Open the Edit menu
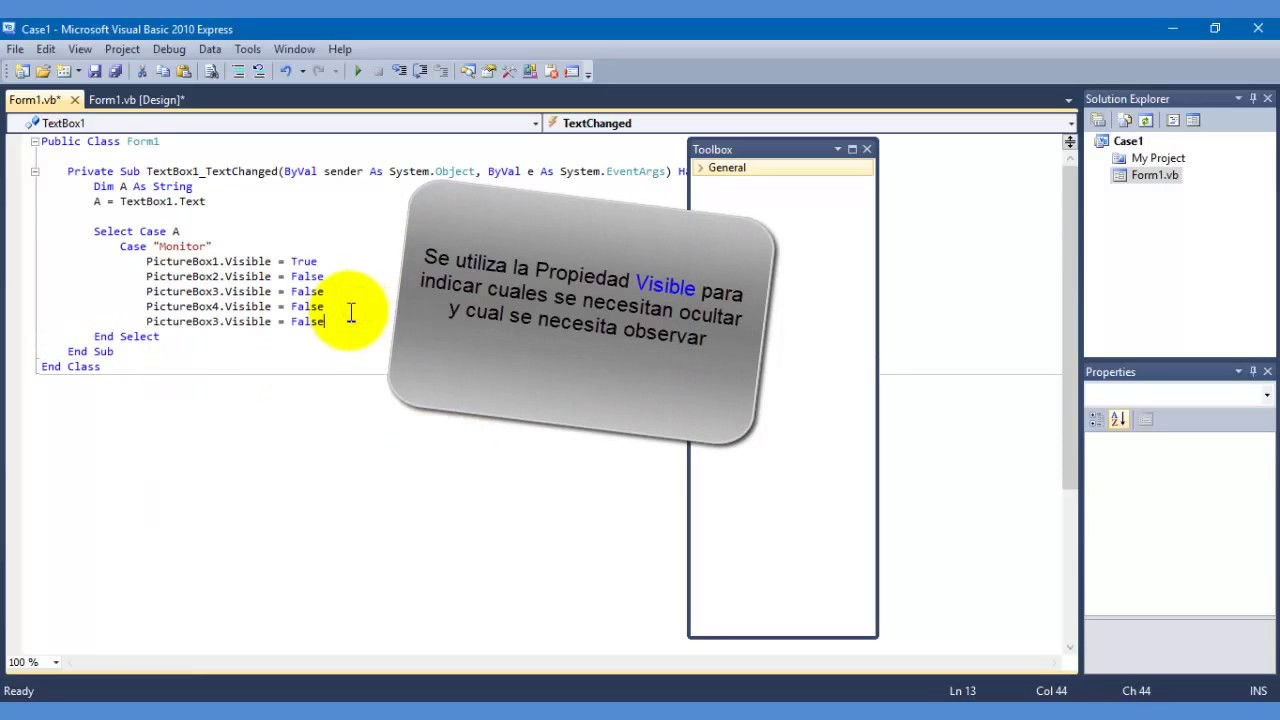Screen dimensions: 1280x720 (x=46, y=49)
